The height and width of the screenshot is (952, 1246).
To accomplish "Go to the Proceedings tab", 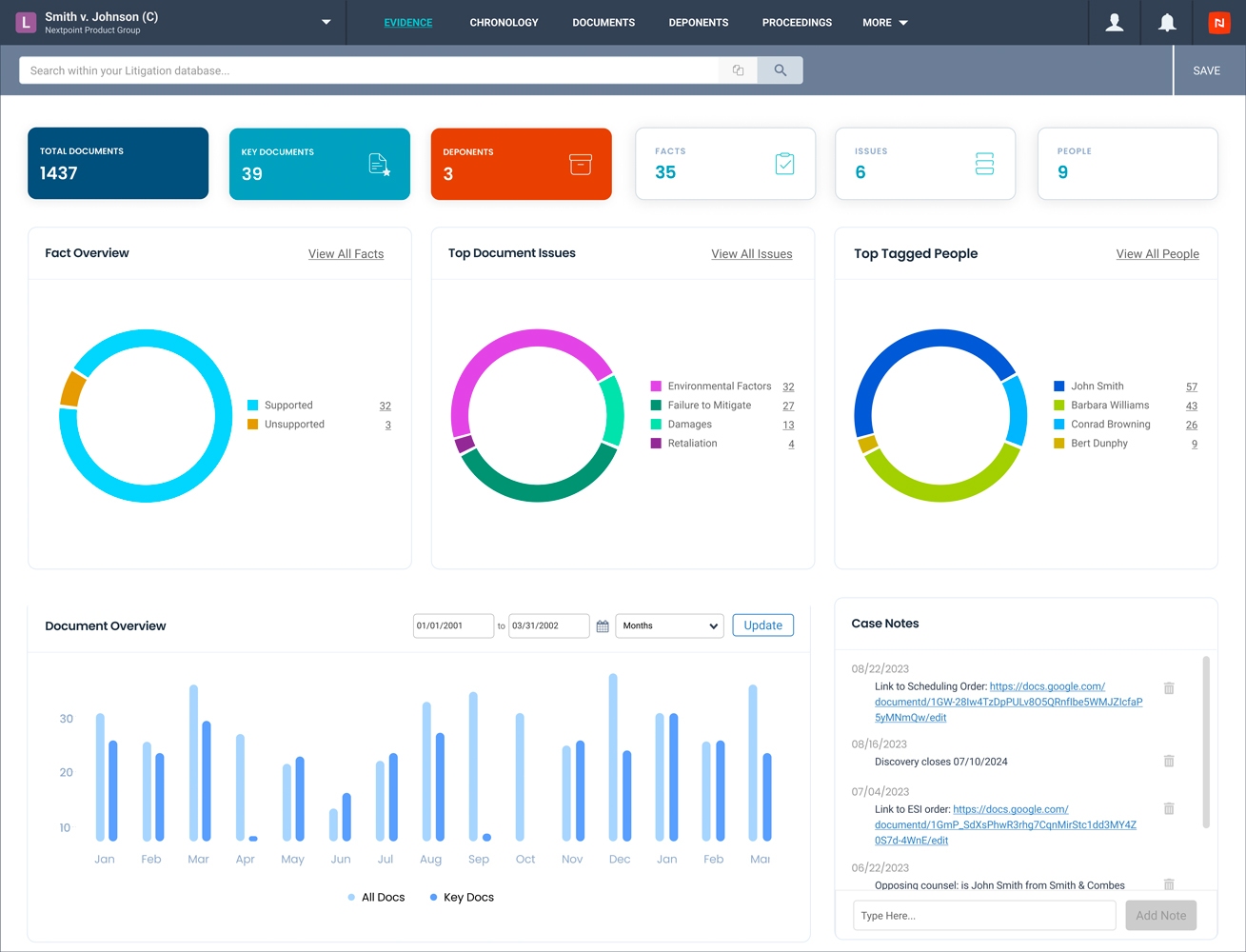I will (x=797, y=22).
